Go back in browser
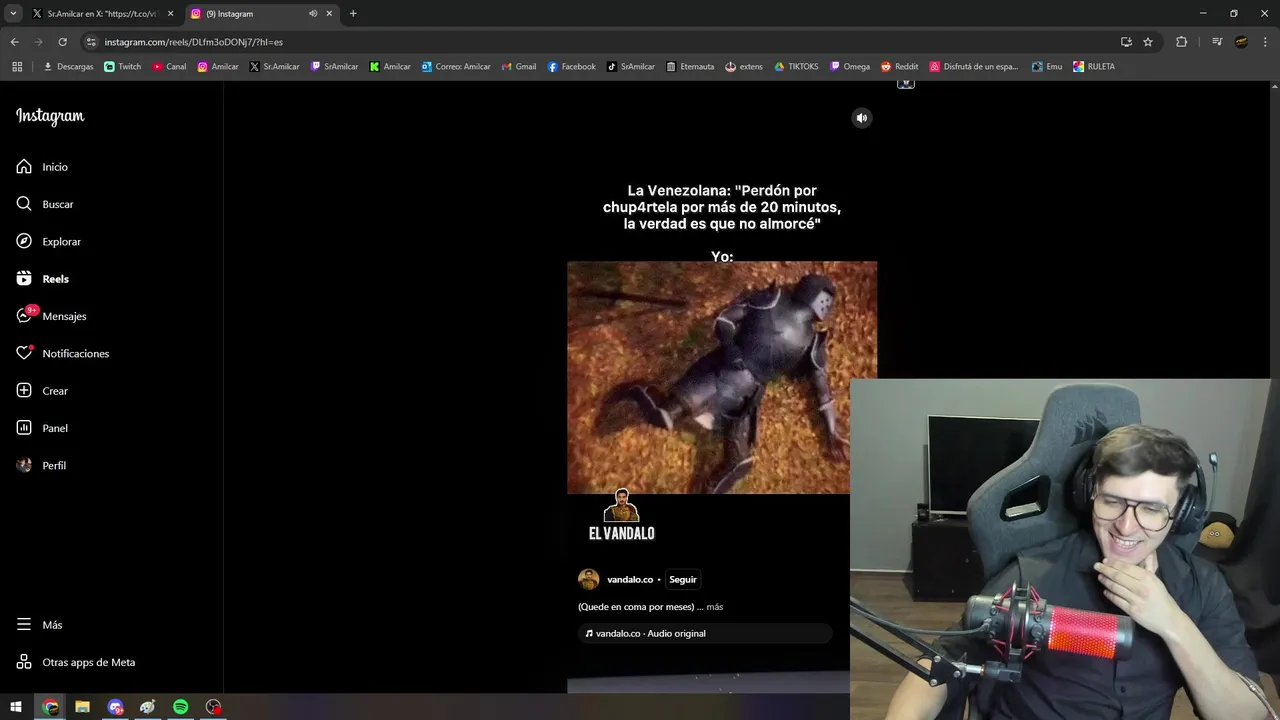This screenshot has height=720, width=1280. click(x=14, y=42)
